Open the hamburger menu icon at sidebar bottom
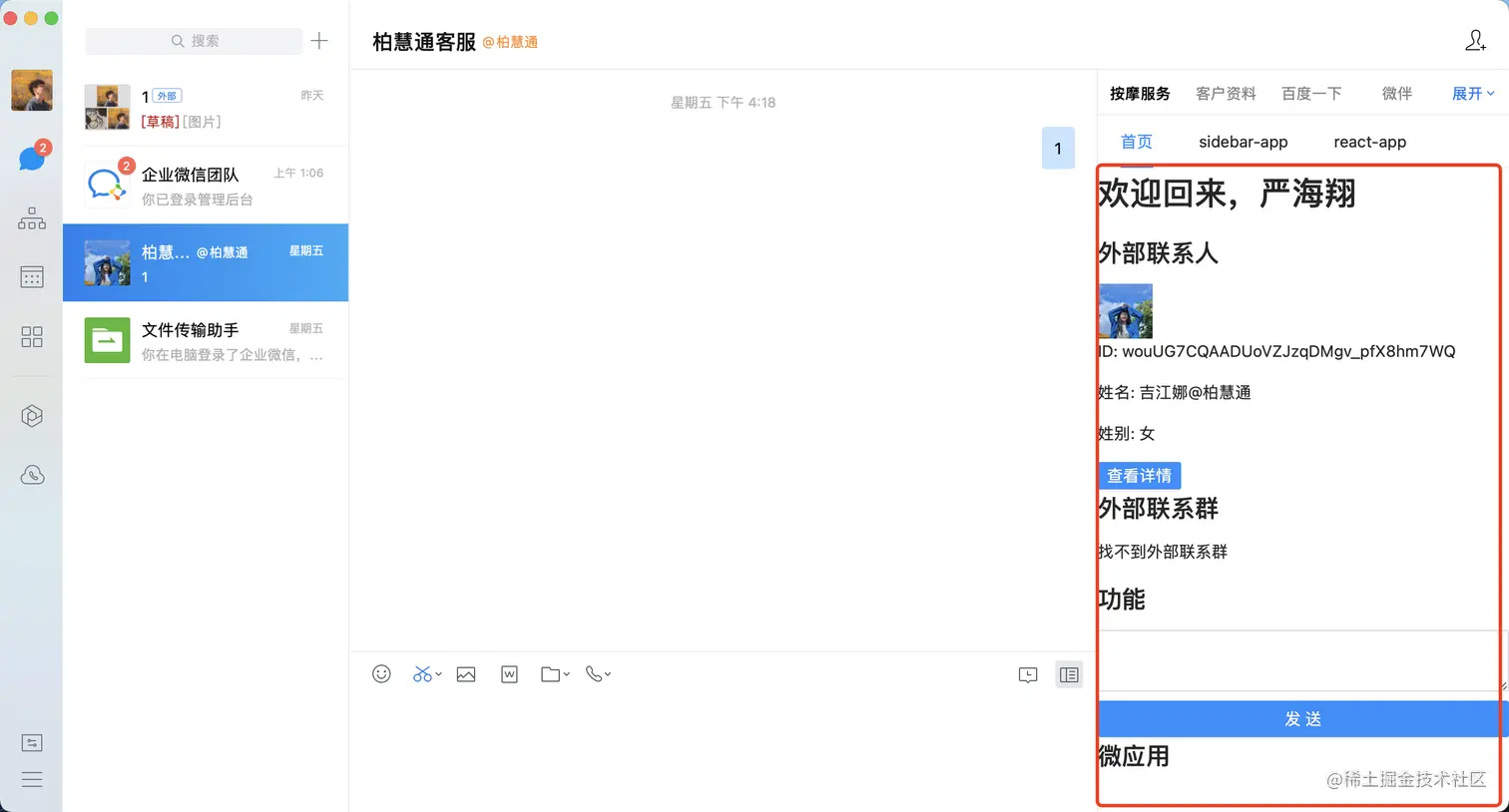Screen dimensions: 1509x812 [32, 779]
